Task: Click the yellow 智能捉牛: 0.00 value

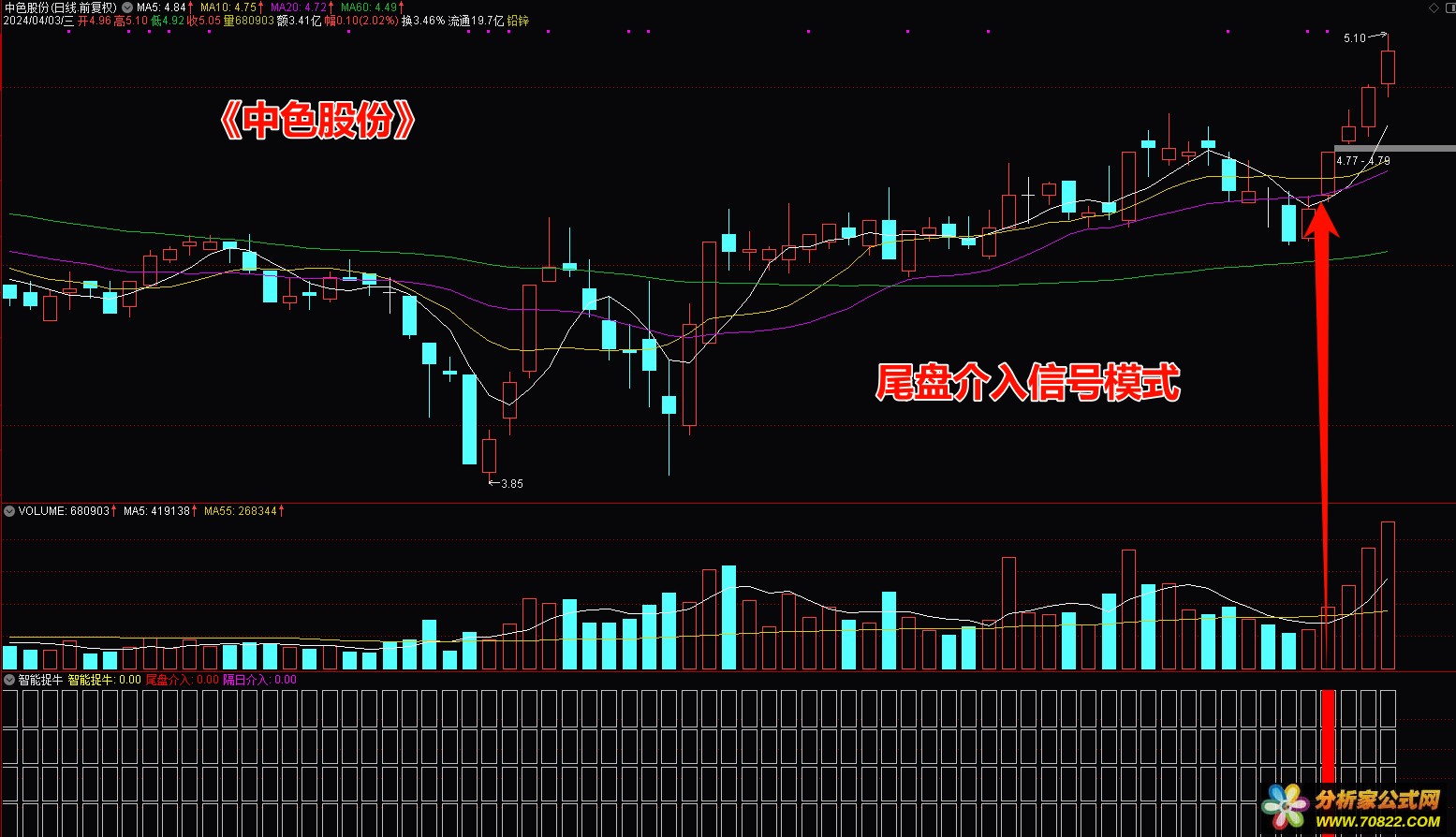Action: [x=104, y=680]
